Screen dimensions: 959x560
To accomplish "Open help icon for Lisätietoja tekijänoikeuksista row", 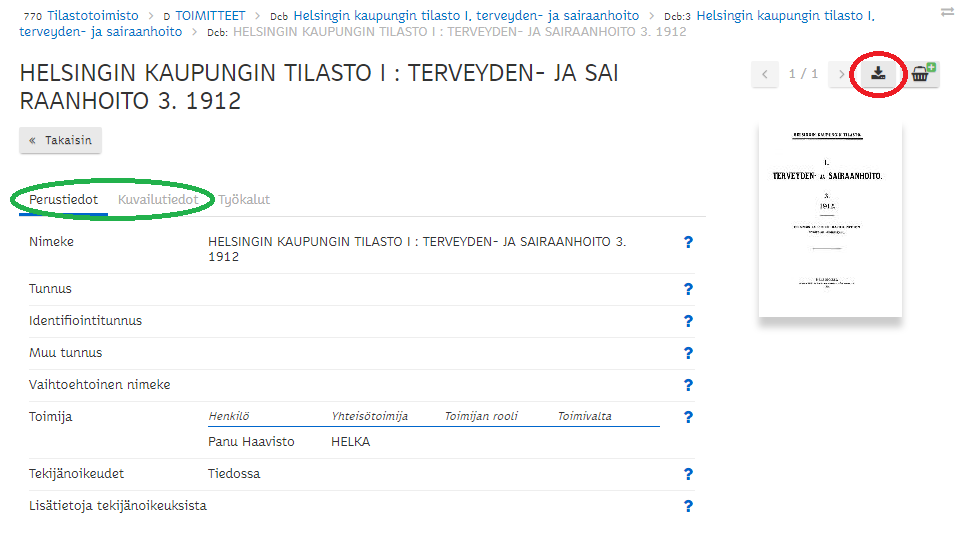I will coord(688,506).
